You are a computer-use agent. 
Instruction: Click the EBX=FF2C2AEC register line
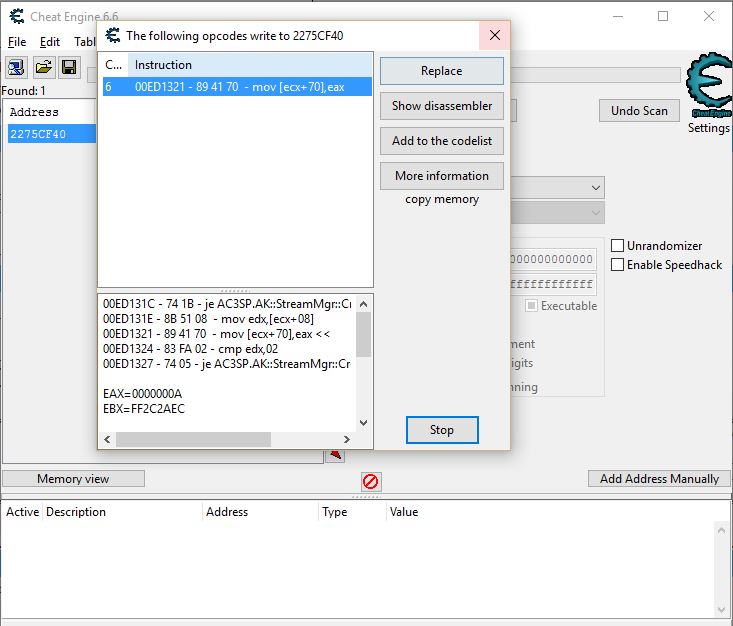point(144,409)
